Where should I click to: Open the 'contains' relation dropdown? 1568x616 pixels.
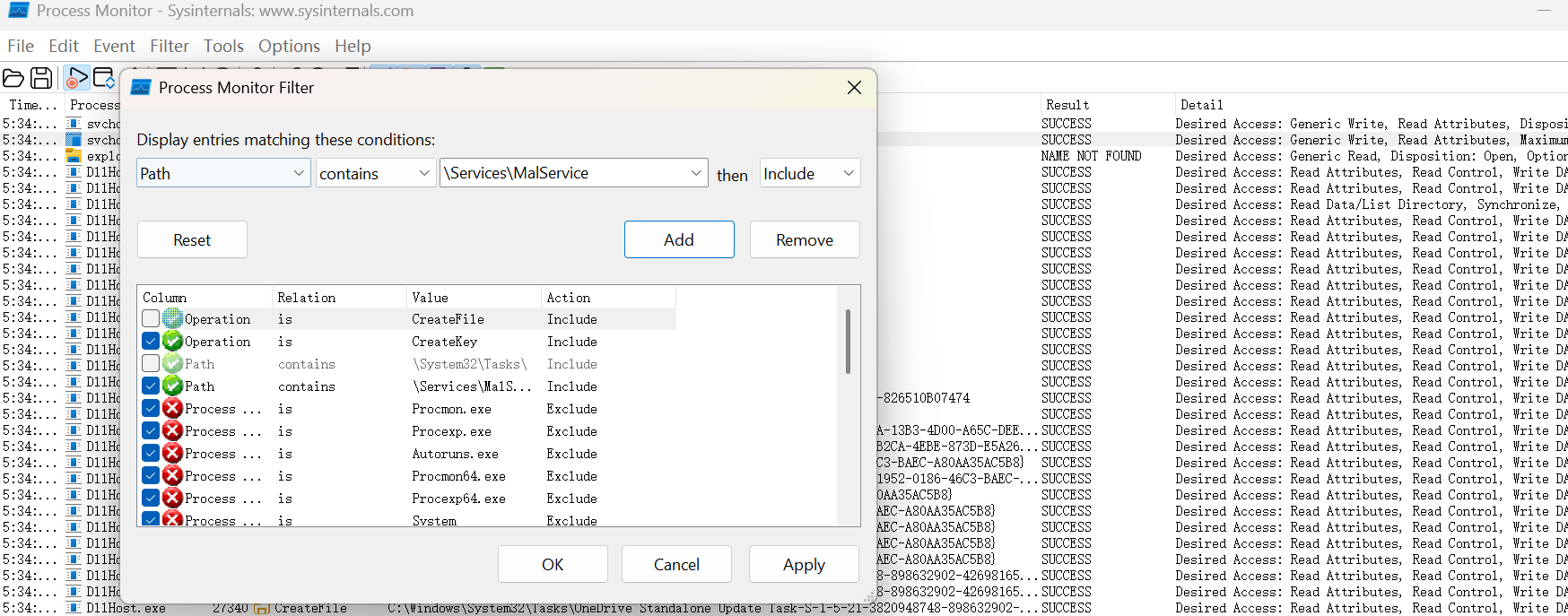(x=376, y=173)
